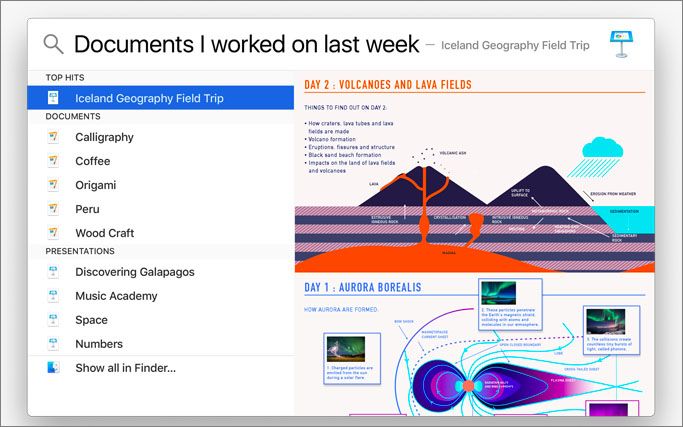This screenshot has width=683, height=427.
Task: Open the Calligraphy document result
Action: [x=161, y=137]
